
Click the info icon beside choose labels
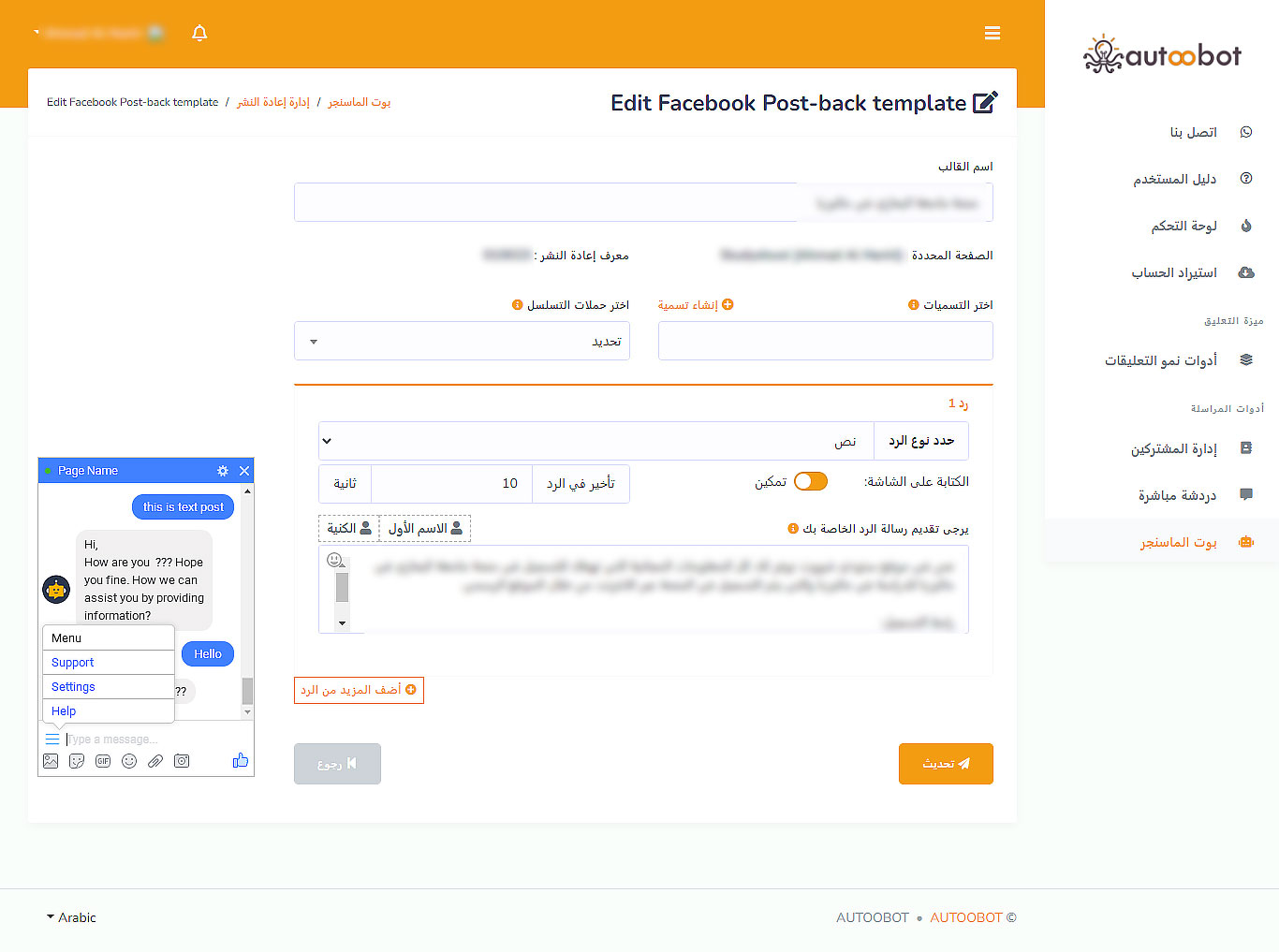point(914,305)
